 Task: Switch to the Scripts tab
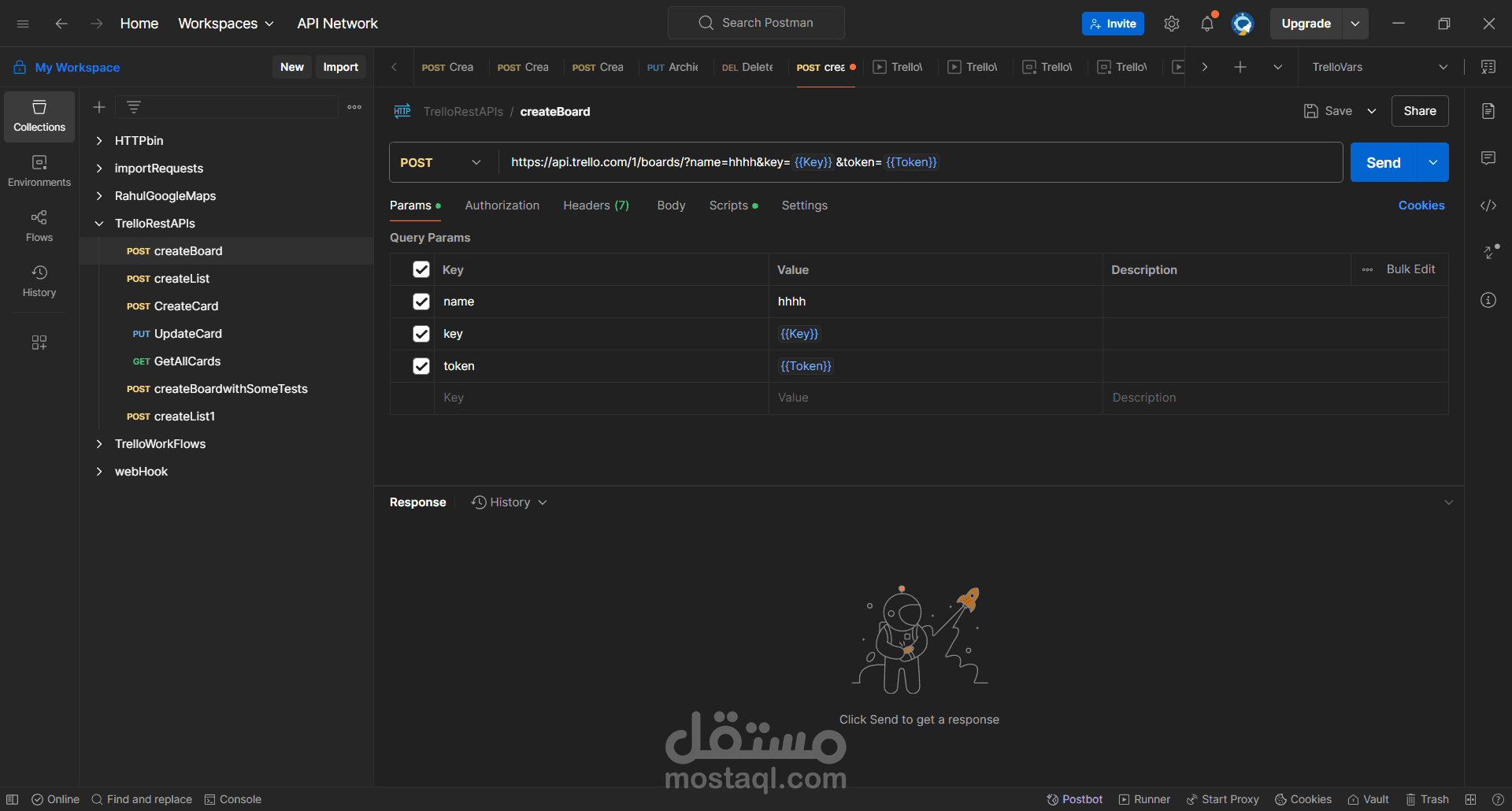733,206
